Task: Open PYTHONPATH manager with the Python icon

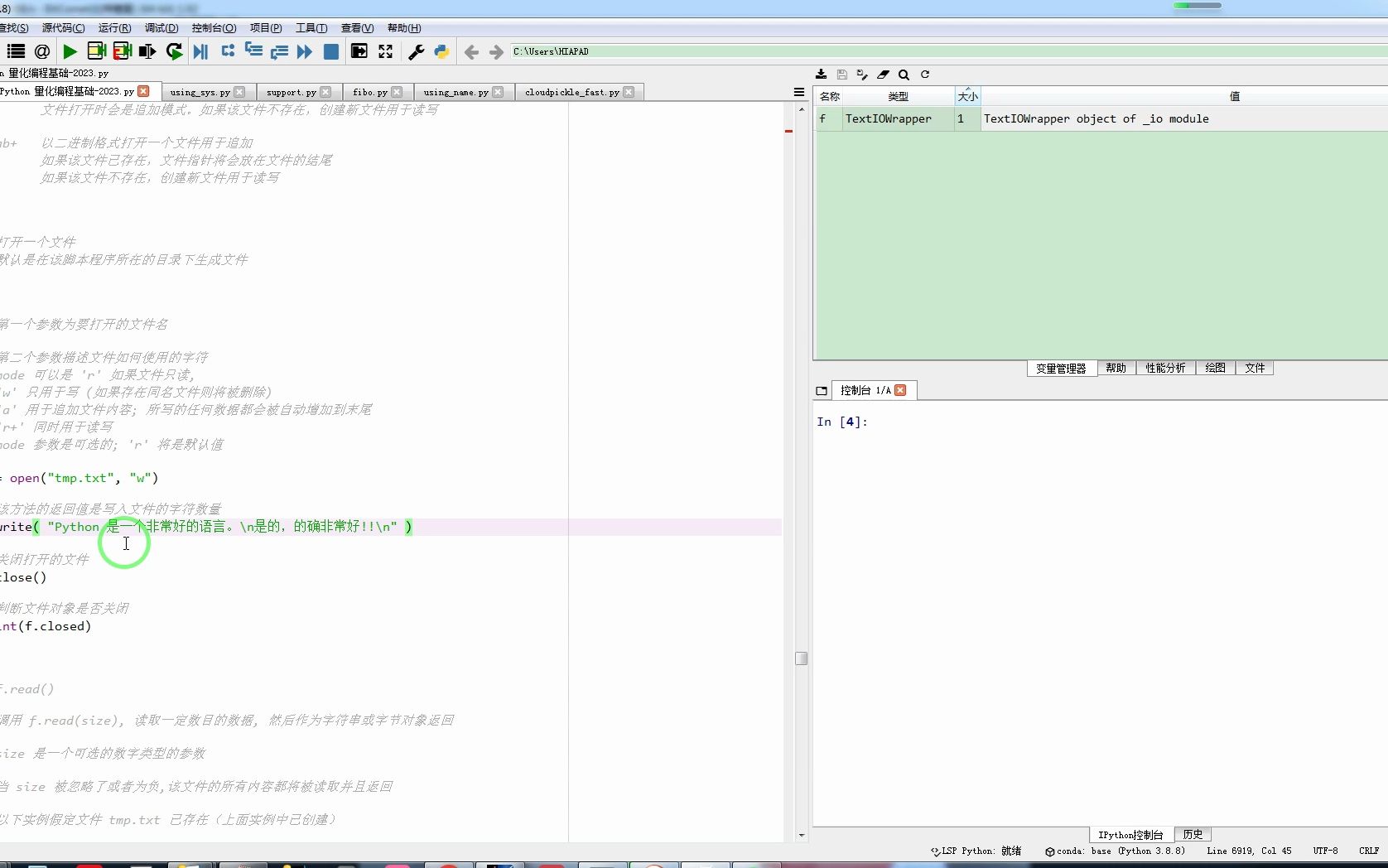Action: click(x=441, y=51)
